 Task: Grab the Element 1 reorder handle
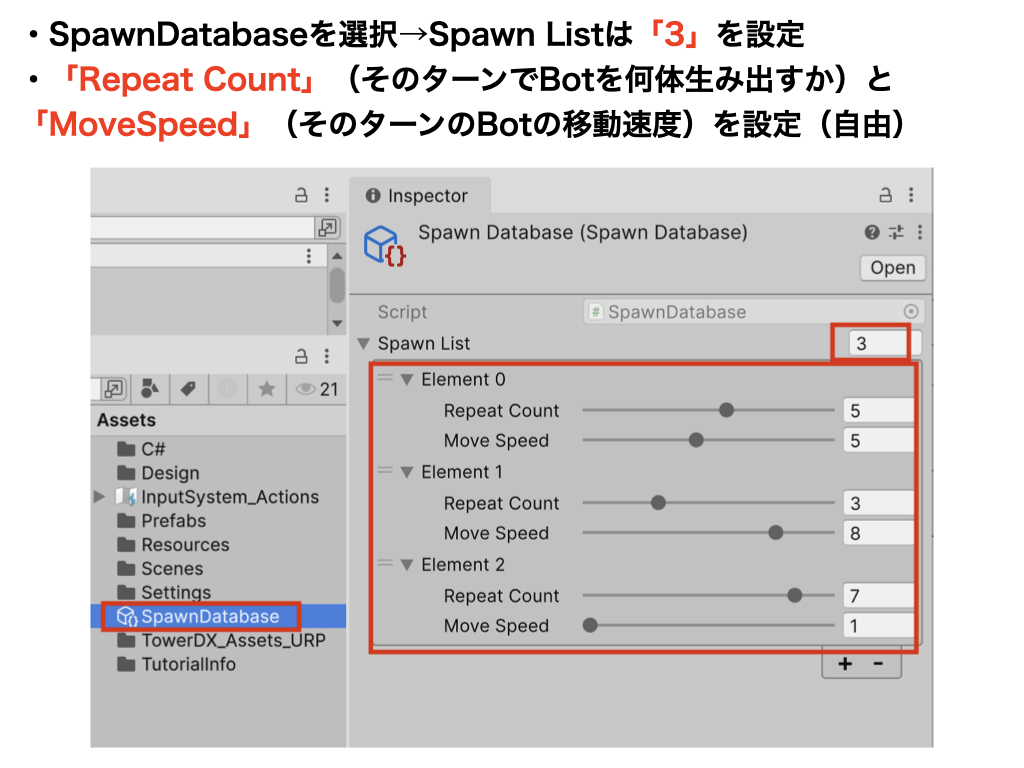[386, 470]
